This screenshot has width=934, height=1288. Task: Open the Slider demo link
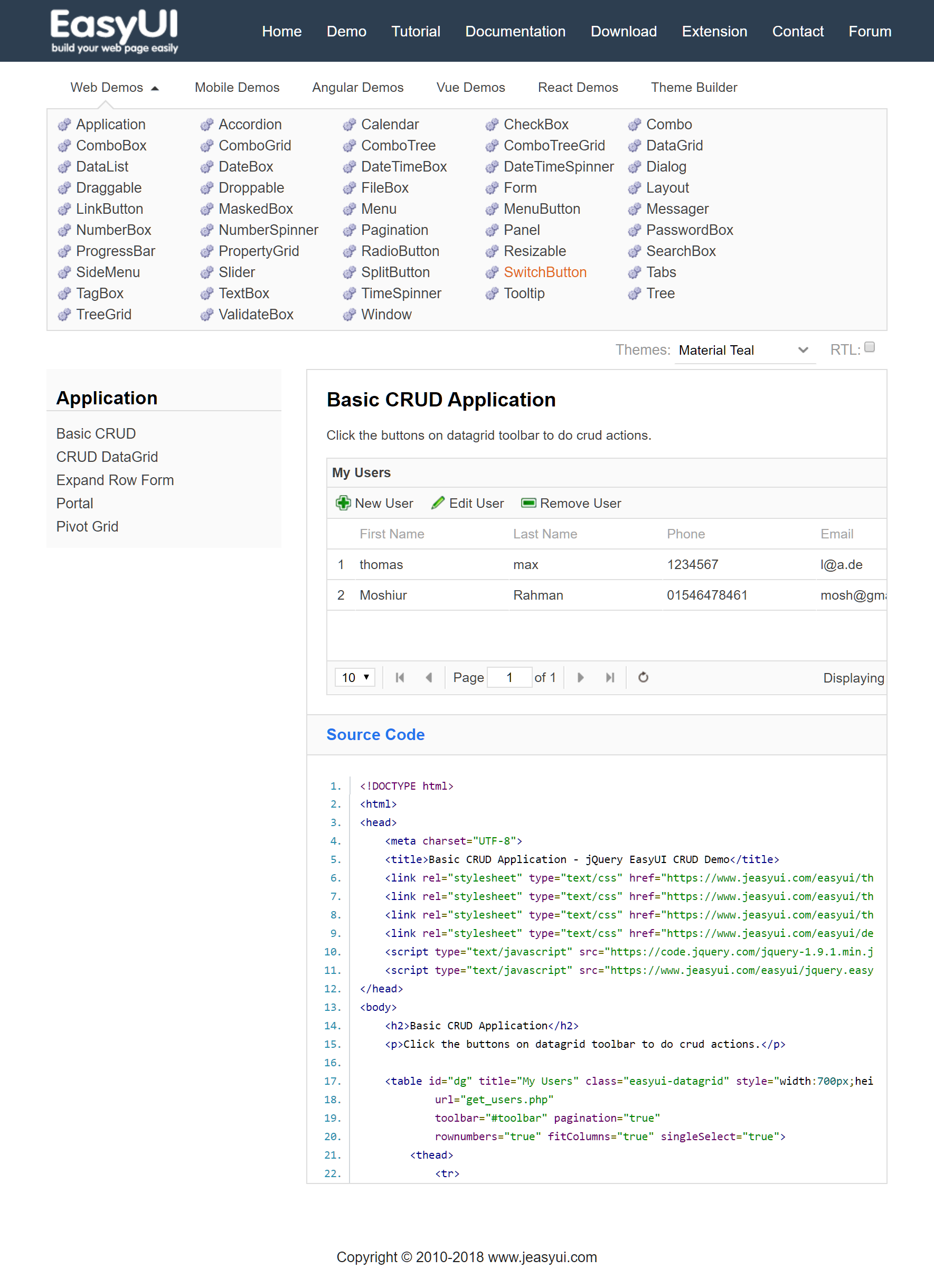[237, 272]
